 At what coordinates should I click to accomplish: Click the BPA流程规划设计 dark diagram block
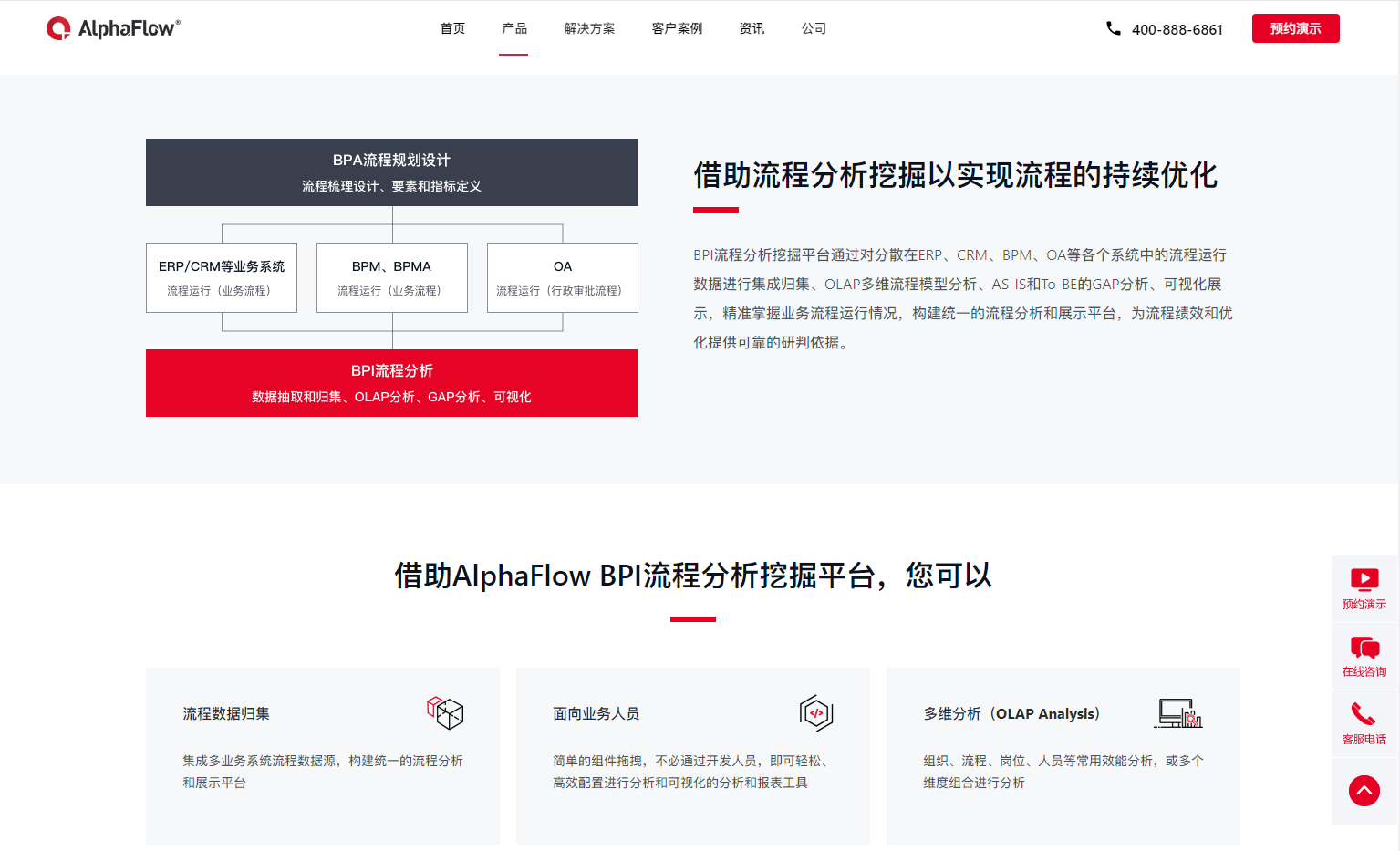click(392, 172)
